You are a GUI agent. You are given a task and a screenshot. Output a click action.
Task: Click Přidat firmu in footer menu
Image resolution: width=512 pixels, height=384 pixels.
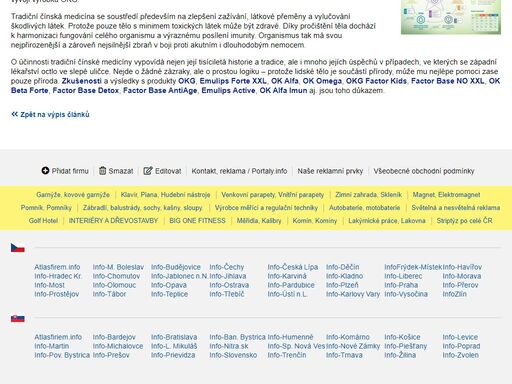pos(70,171)
